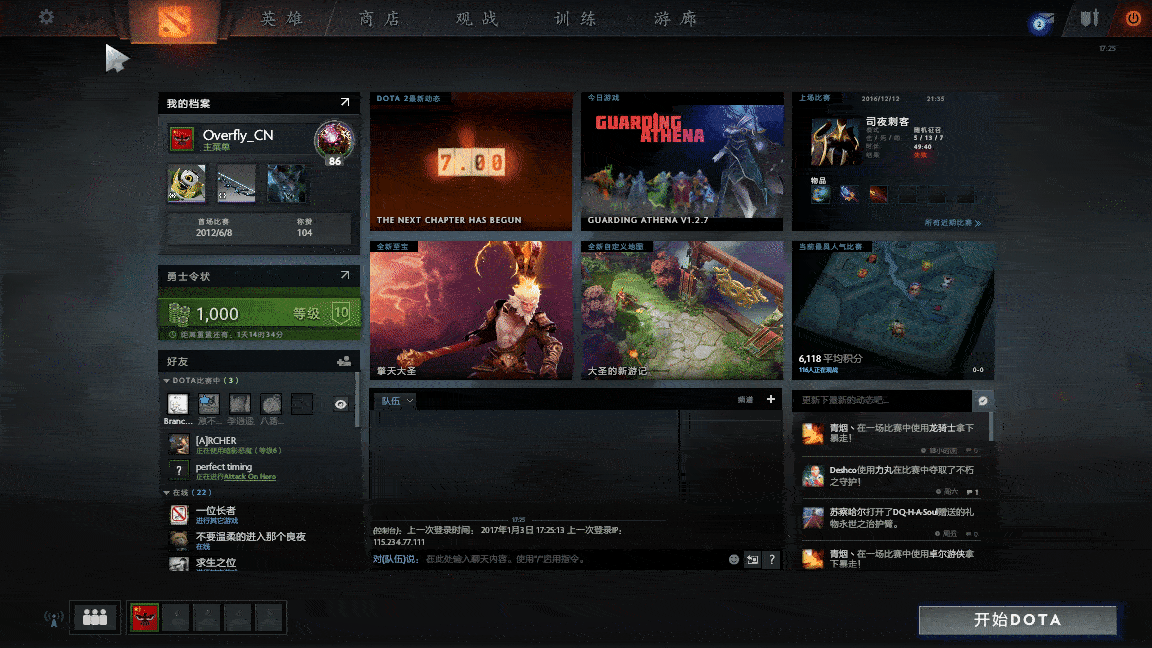Open the live tournament minimap tile

[893, 310]
